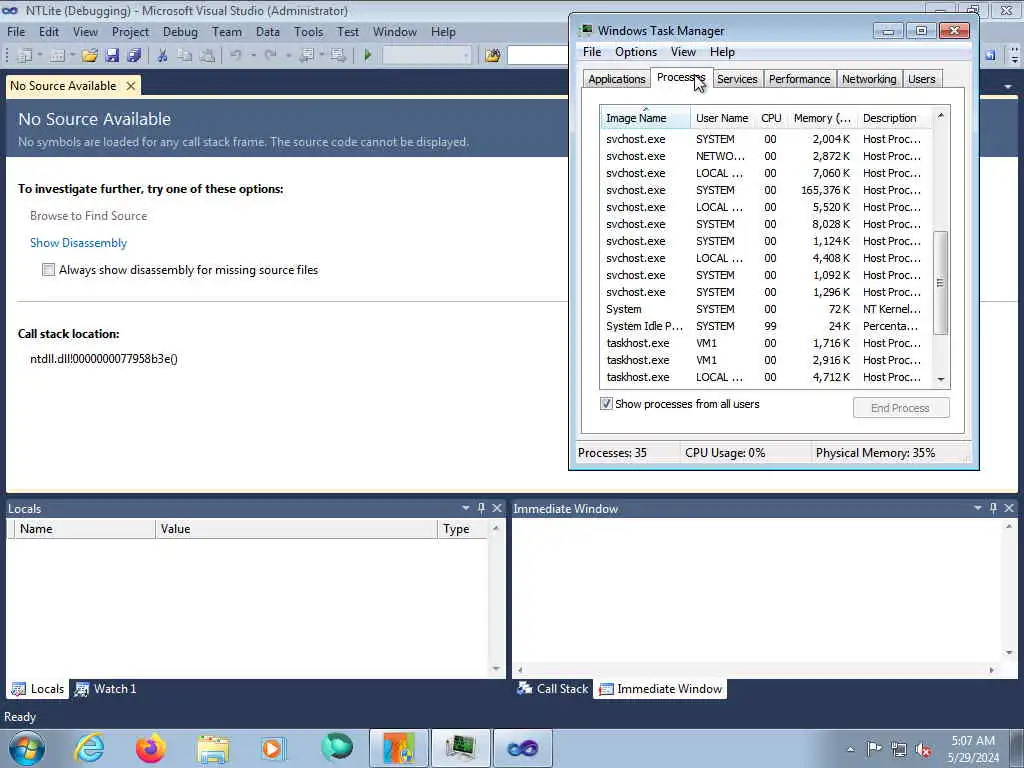Show hidden tray icons arrow
Viewport: 1024px width, 768px height.
850,749
